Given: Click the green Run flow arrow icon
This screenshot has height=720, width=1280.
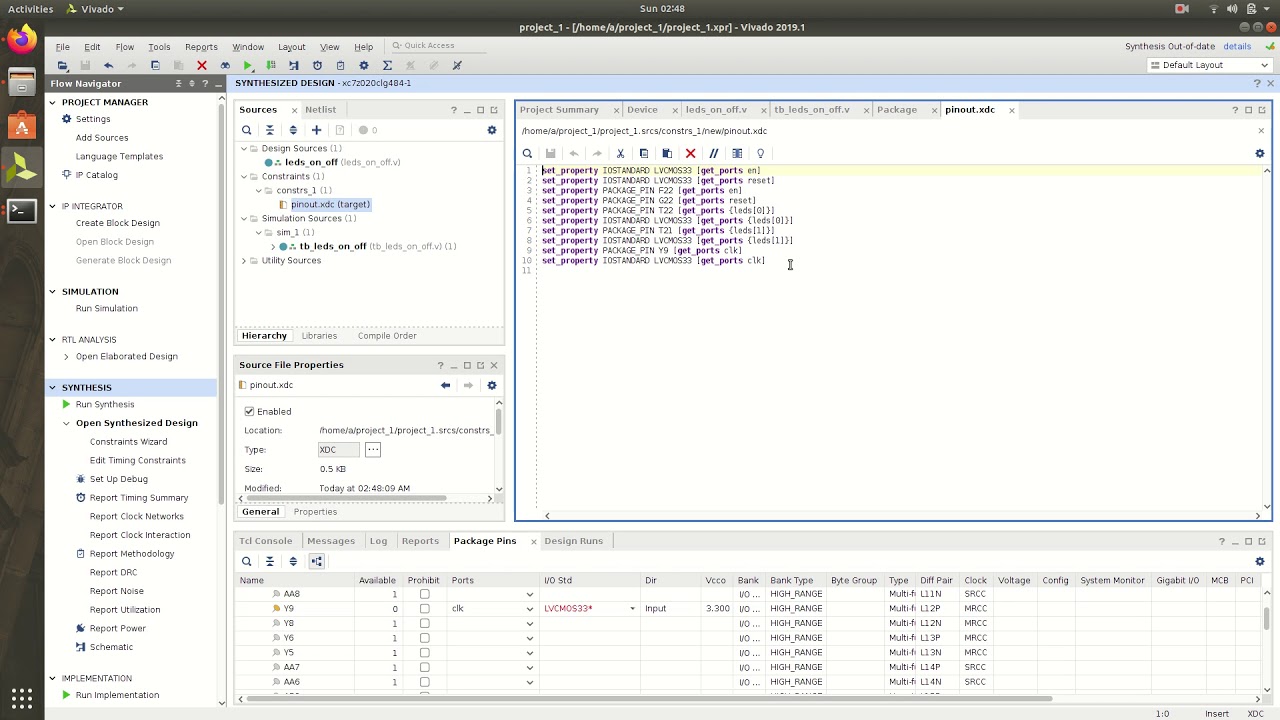Looking at the screenshot, I should [x=248, y=65].
